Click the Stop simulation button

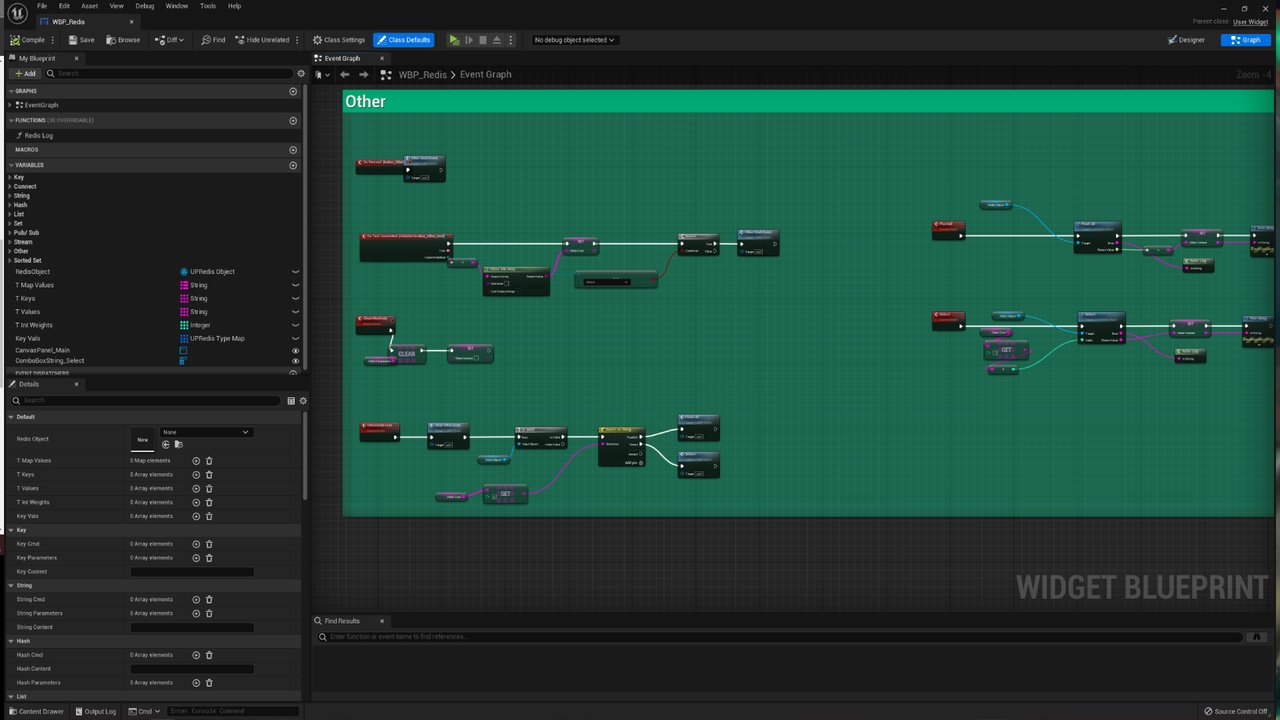click(x=483, y=40)
